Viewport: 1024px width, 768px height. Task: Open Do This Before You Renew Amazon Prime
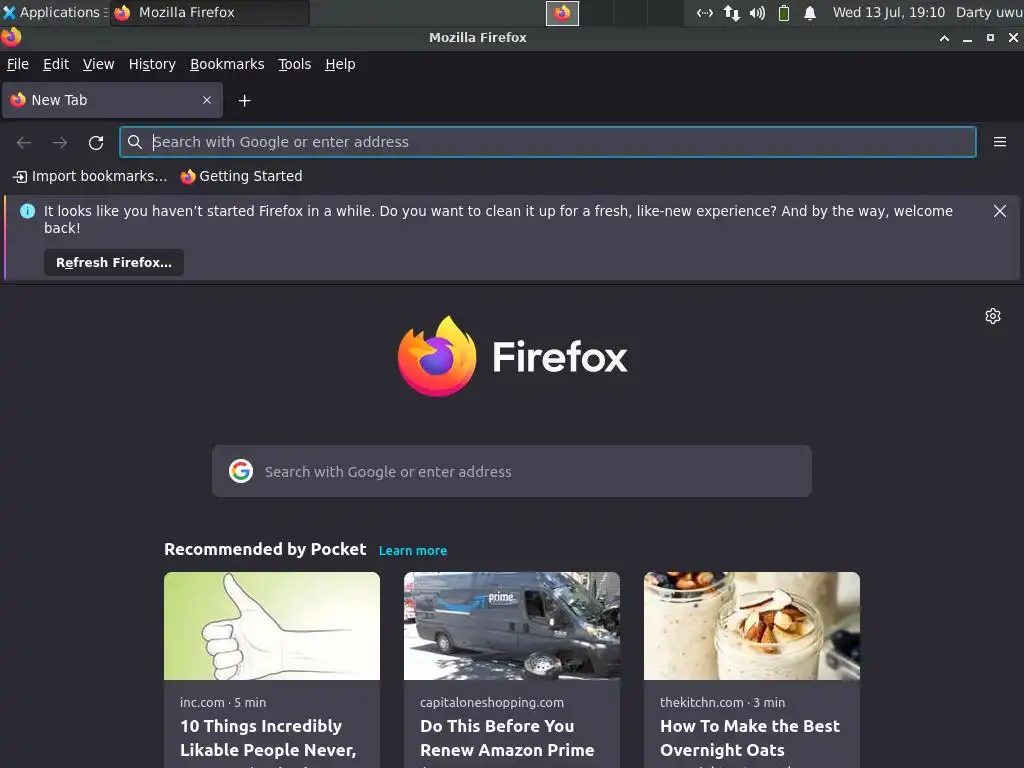[507, 738]
